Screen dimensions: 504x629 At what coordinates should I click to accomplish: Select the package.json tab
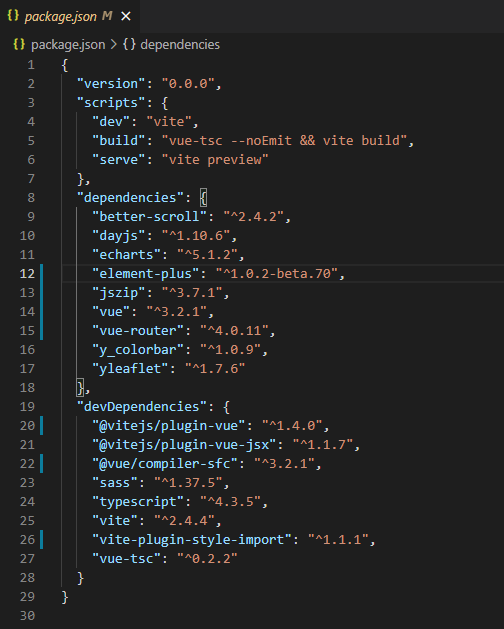[70, 16]
